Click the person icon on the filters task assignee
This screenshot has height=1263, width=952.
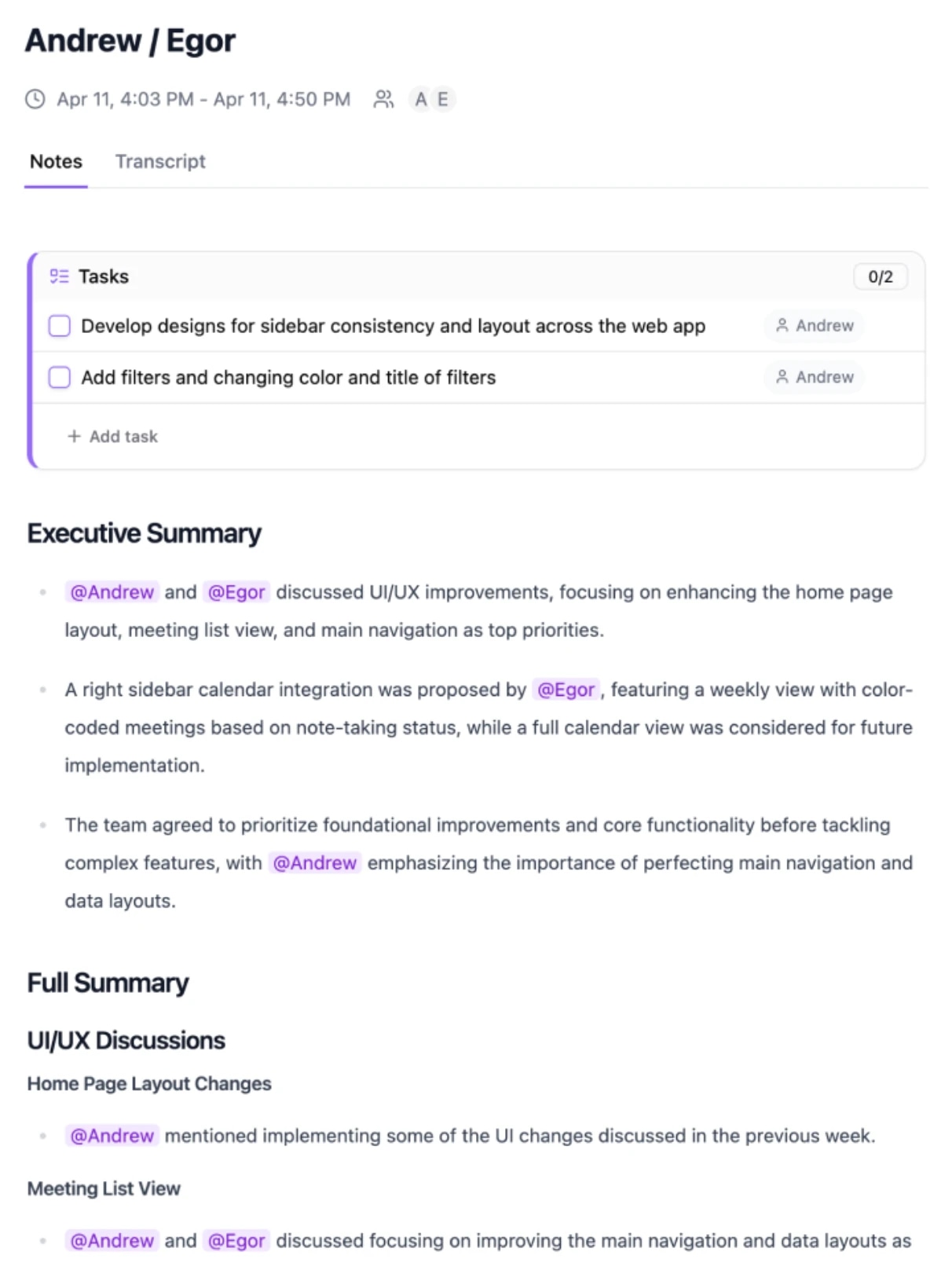[x=782, y=377]
